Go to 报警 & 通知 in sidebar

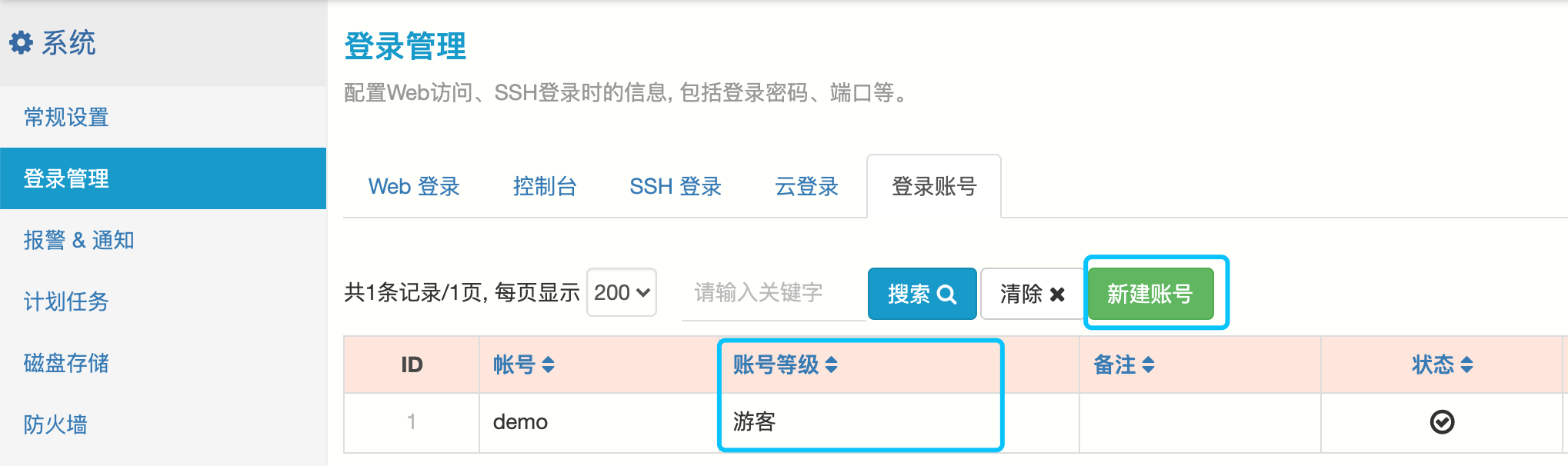point(78,240)
